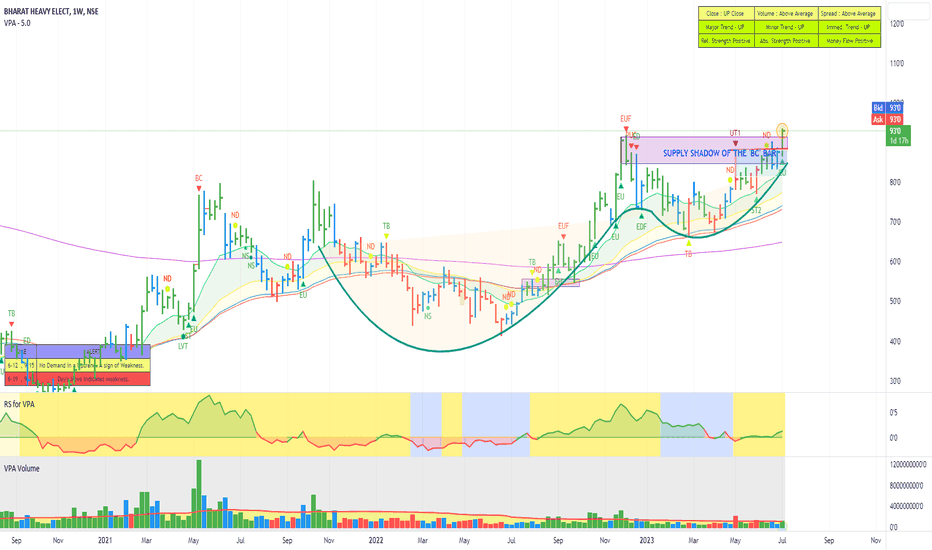Click the red alert row at bottom left
Viewport: 932px width, 550px height.
(77, 379)
